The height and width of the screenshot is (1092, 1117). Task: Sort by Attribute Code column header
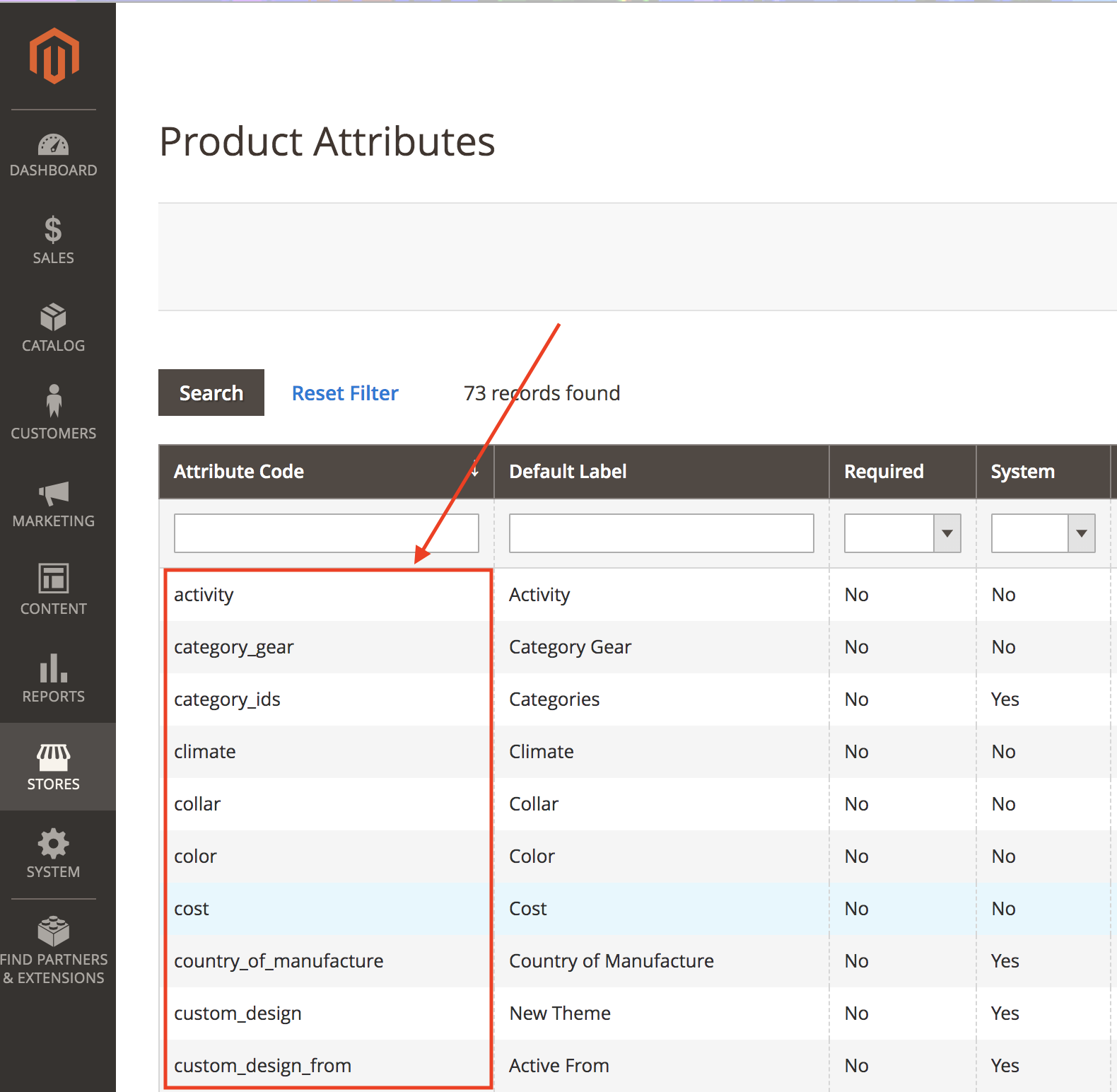239,472
